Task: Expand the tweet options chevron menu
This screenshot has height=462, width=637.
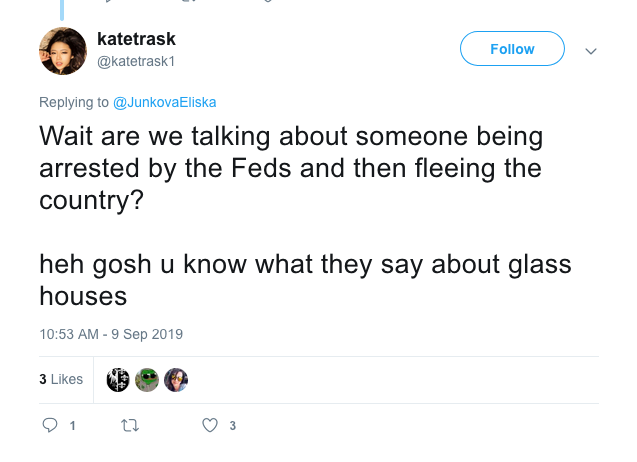Action: pos(590,50)
